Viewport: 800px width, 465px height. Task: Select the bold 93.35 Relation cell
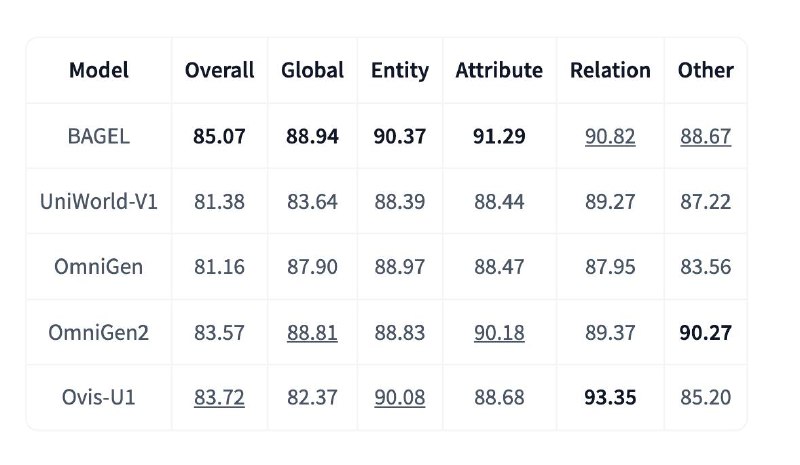[610, 398]
